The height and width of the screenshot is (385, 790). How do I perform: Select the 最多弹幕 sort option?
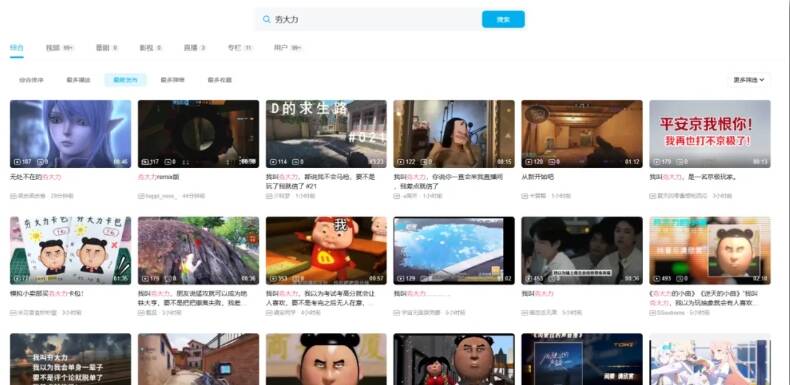pyautogui.click(x=172, y=80)
